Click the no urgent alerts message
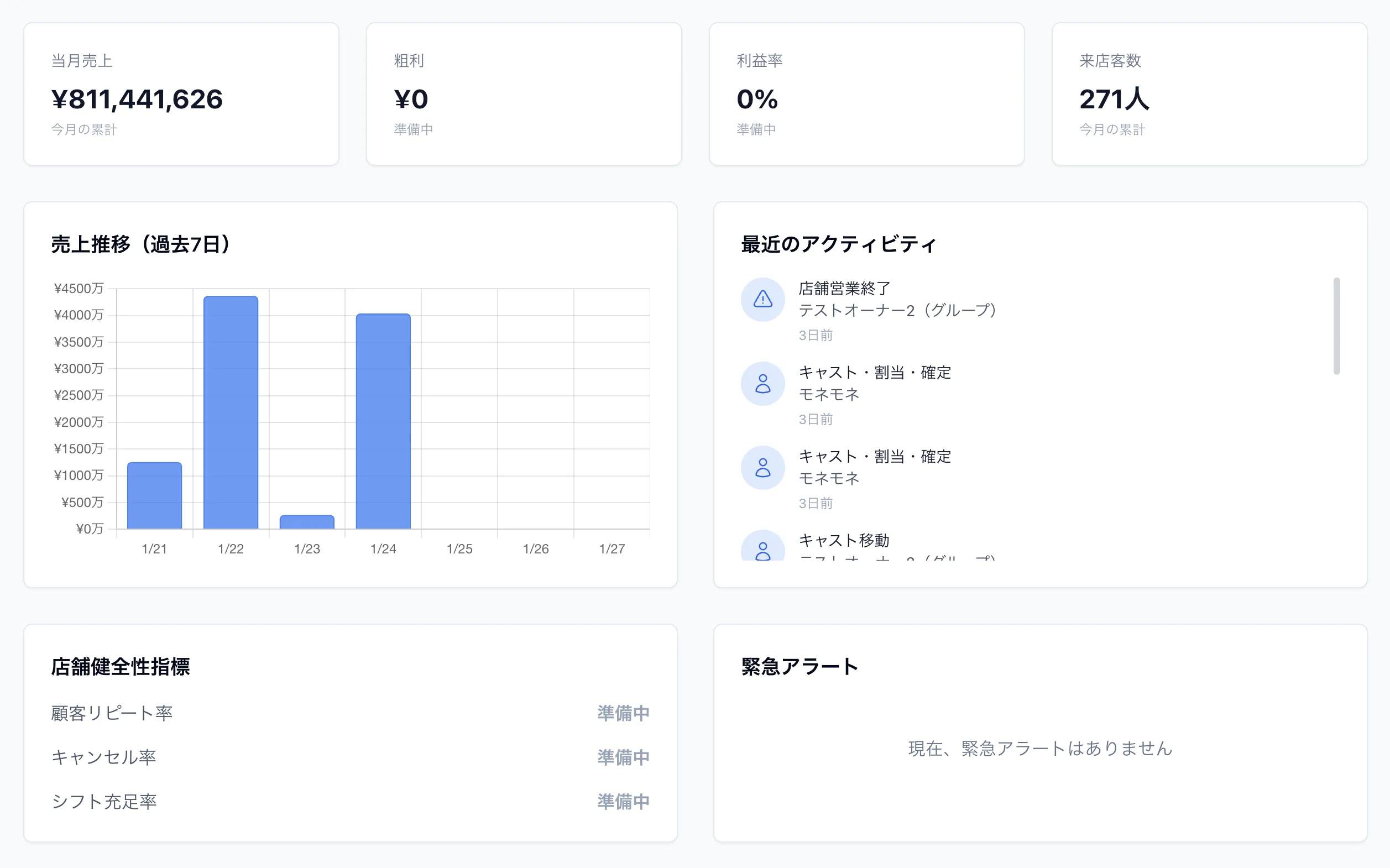The image size is (1390, 868). coord(1040,749)
